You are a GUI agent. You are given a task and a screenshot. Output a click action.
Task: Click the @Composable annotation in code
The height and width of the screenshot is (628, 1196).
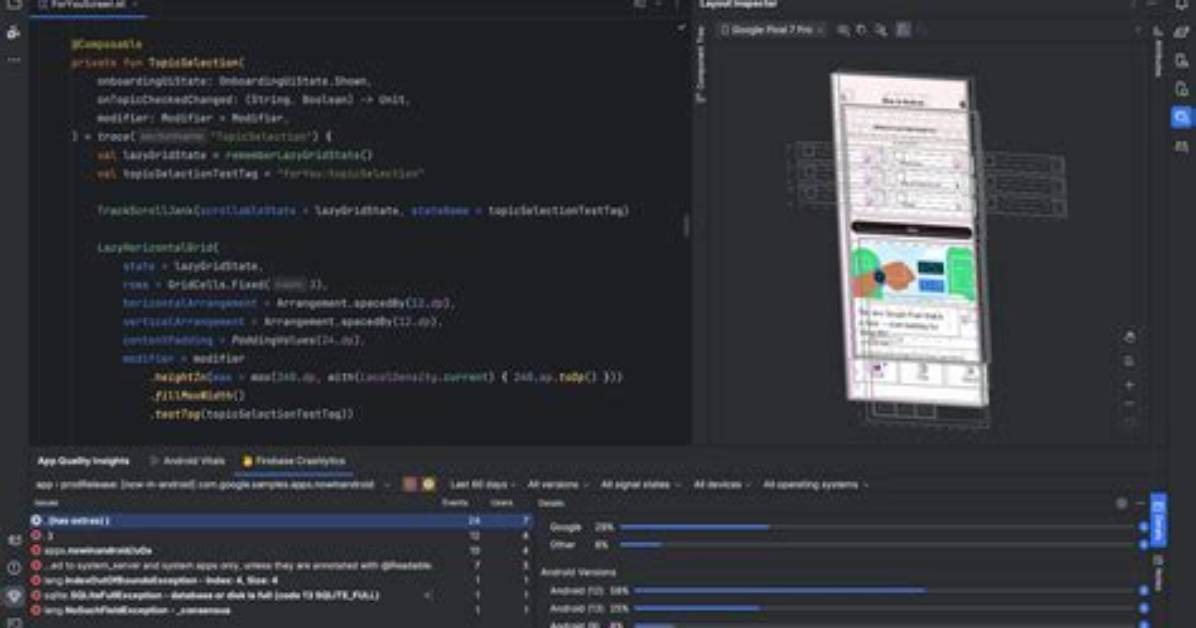(x=107, y=44)
